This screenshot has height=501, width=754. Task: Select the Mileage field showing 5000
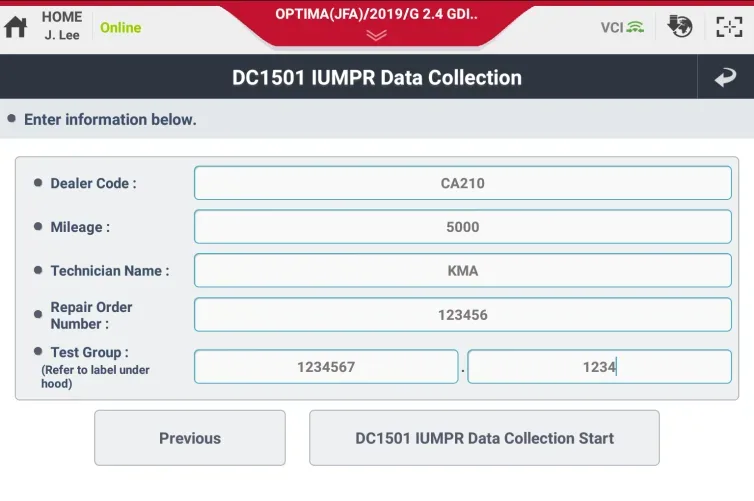463,227
